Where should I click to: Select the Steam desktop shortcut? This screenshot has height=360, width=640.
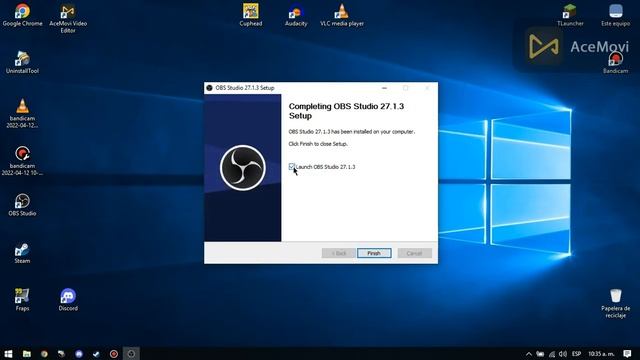pyautogui.click(x=22, y=253)
